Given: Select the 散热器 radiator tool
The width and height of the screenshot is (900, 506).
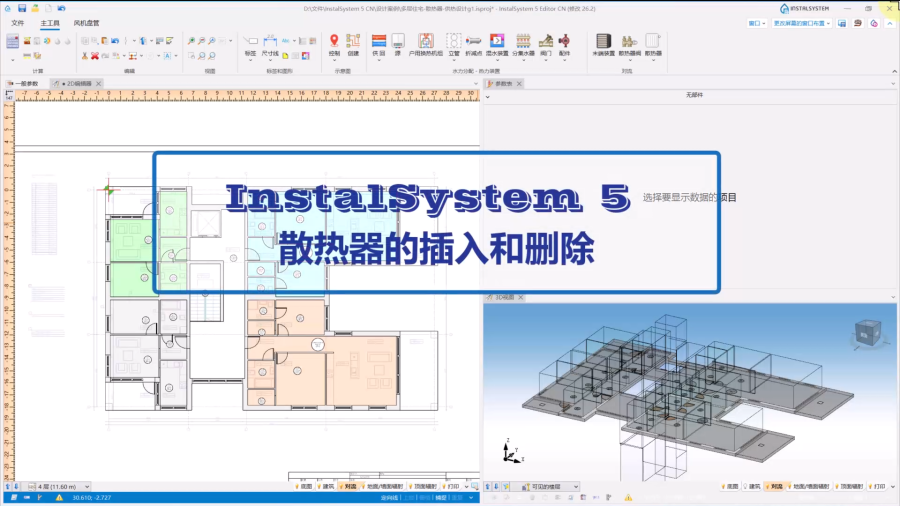Looking at the screenshot, I should point(653,45).
